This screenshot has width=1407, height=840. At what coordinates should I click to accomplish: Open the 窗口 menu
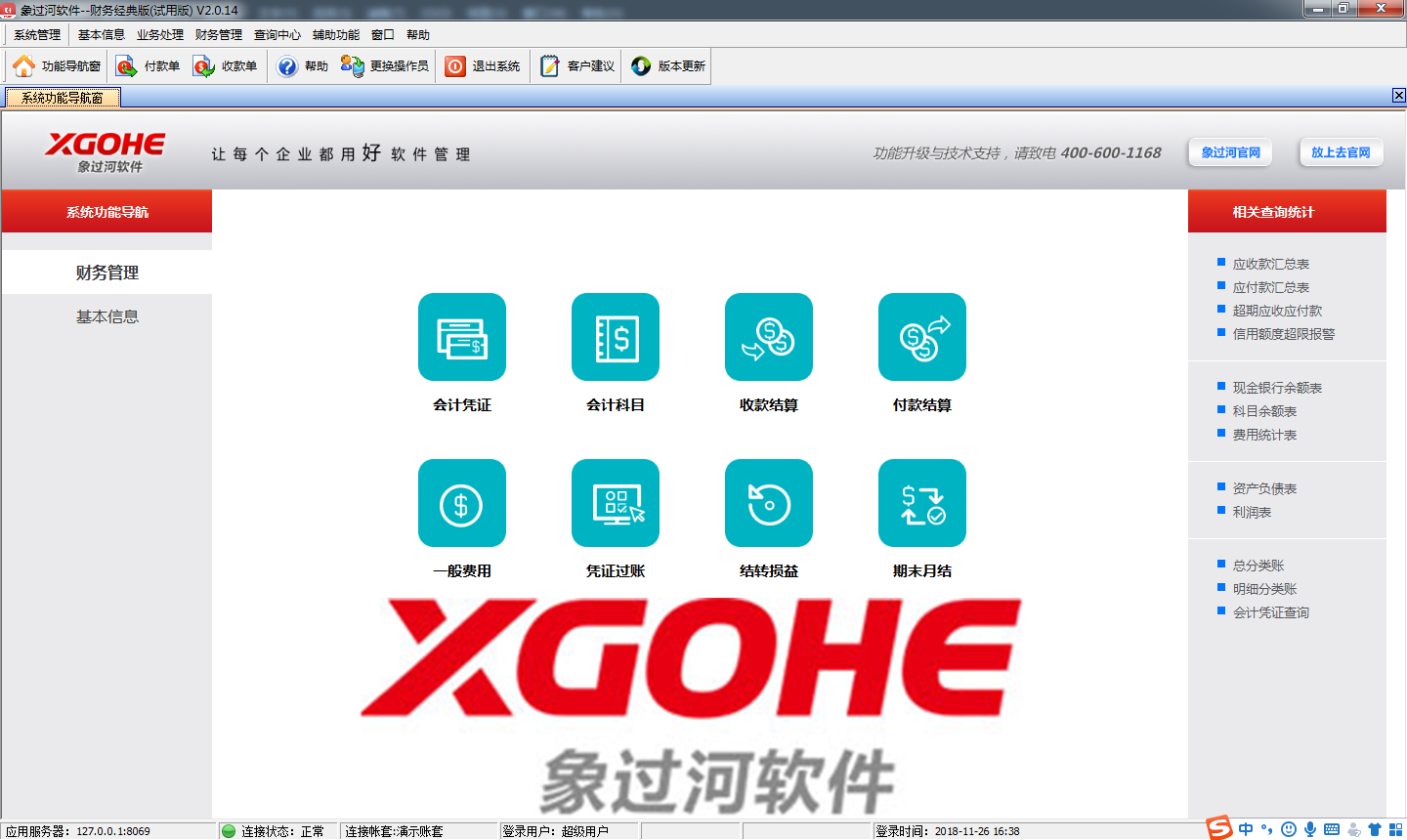tap(383, 35)
